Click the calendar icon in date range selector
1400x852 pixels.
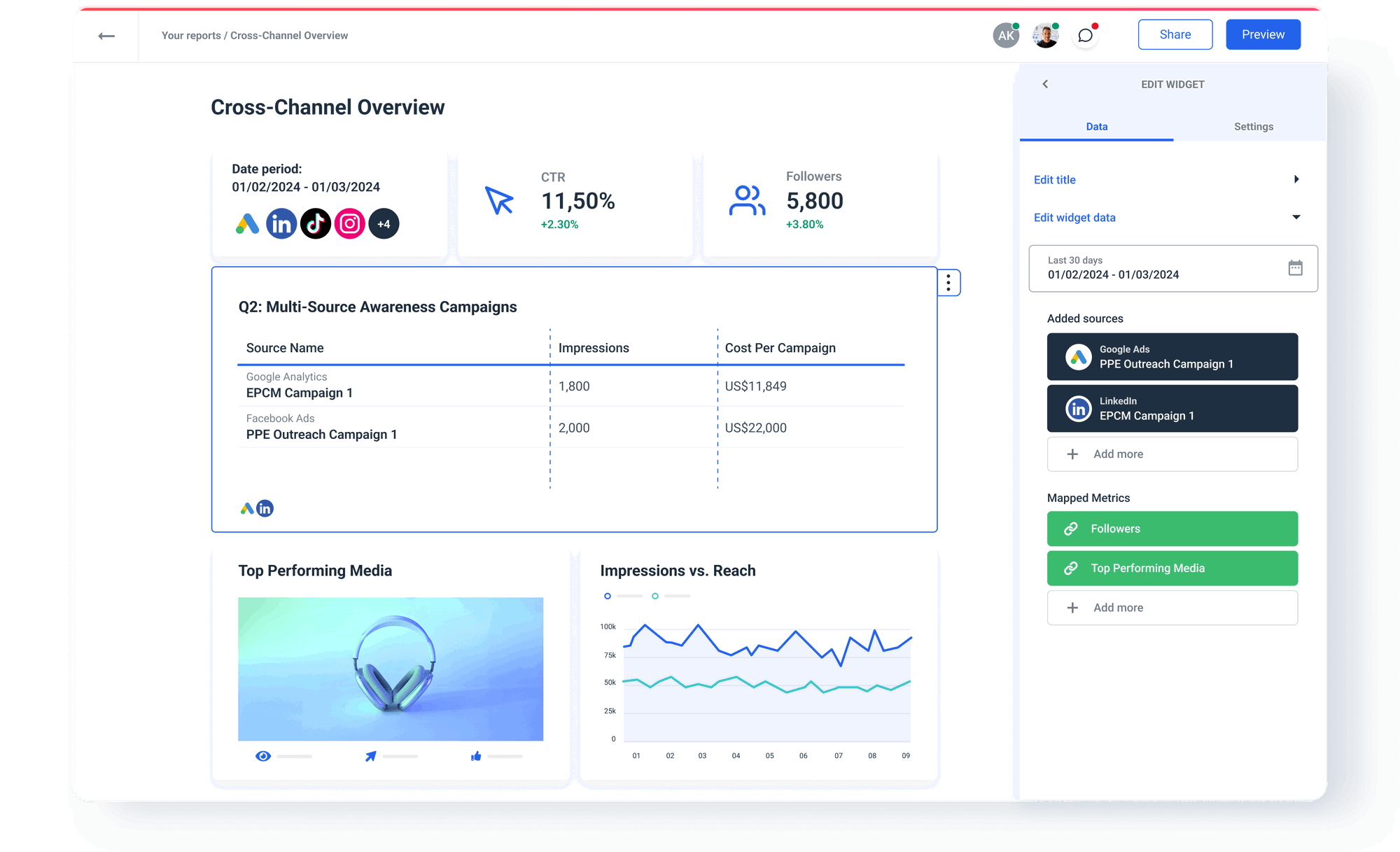point(1296,268)
